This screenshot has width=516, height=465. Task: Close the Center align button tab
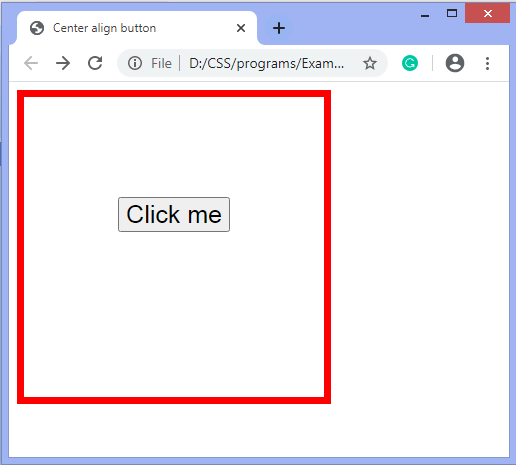point(241,28)
